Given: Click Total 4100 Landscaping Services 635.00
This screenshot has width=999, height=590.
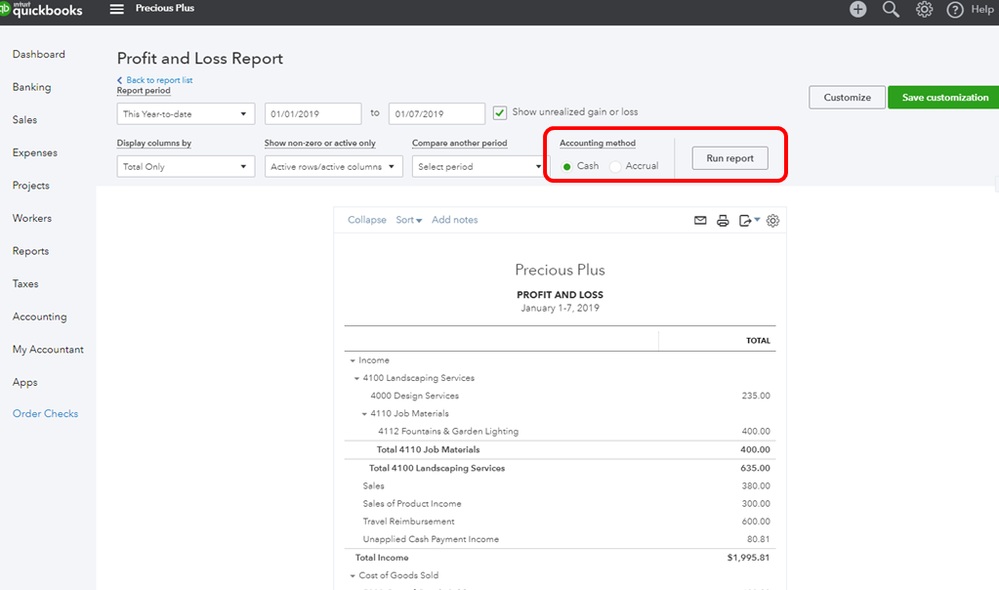Looking at the screenshot, I should click(x=756, y=468).
